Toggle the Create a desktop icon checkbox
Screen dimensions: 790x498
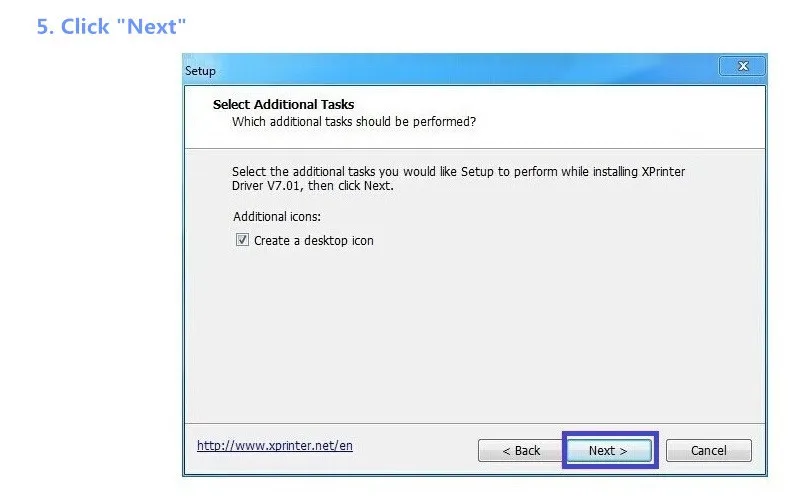coord(242,240)
